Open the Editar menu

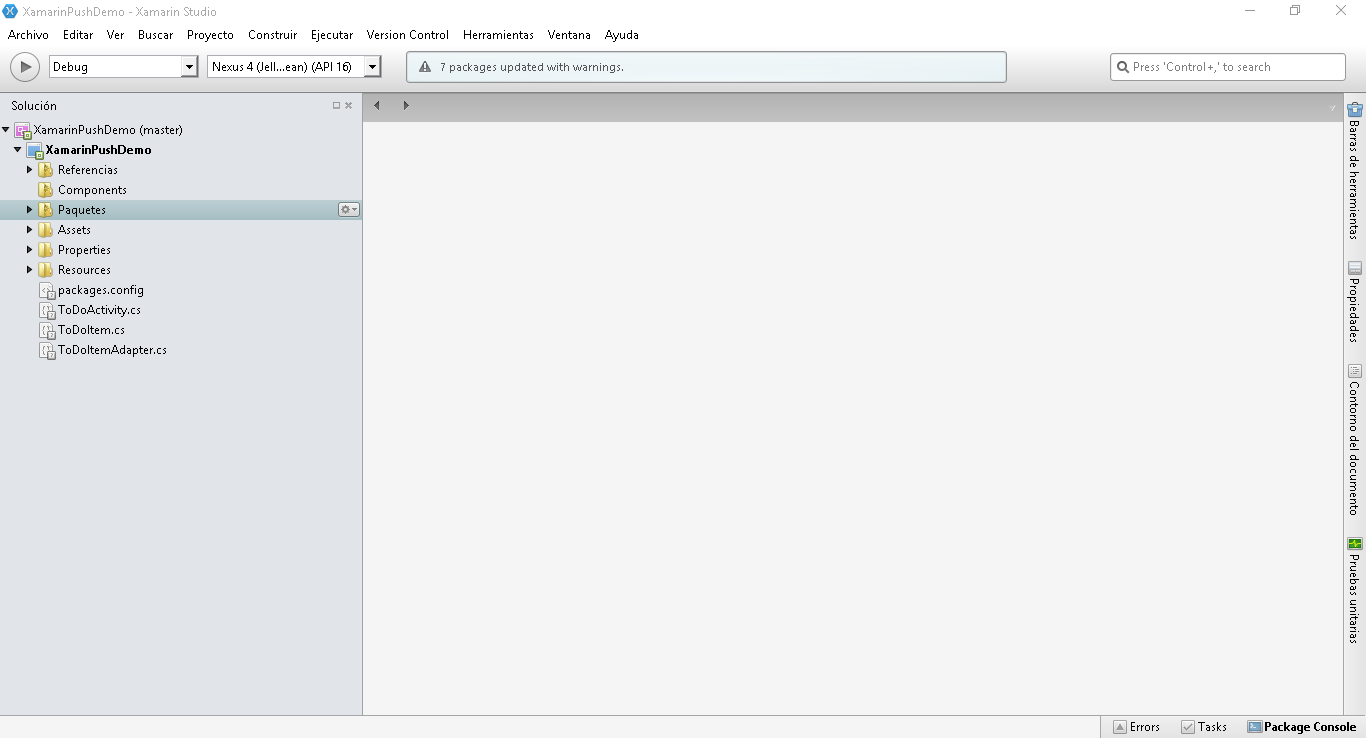(x=78, y=34)
